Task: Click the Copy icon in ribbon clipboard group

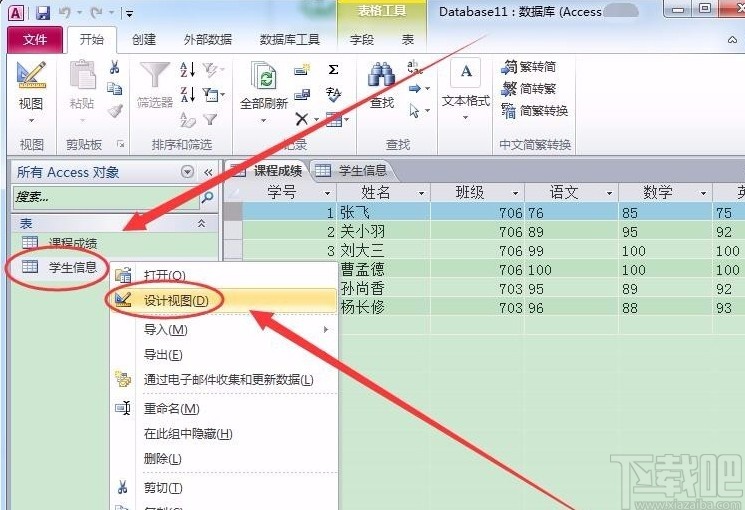Action: (x=115, y=88)
